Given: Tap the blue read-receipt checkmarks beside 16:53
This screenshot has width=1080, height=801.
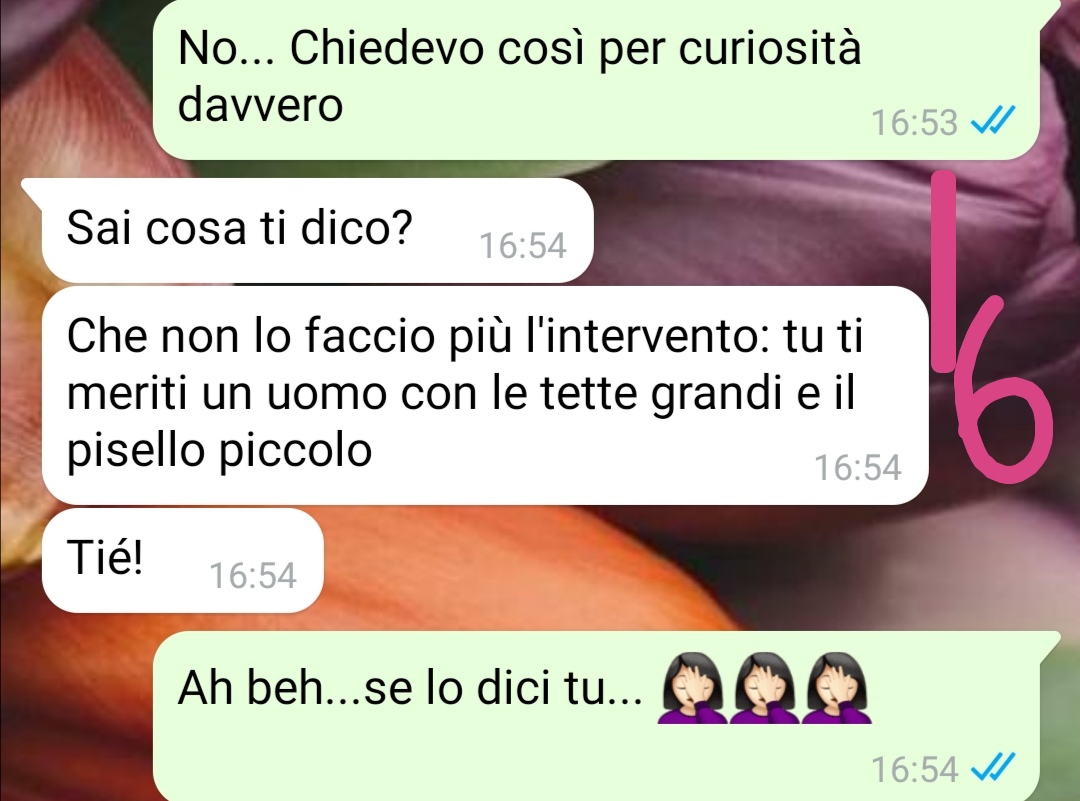Looking at the screenshot, I should pos(993,121).
